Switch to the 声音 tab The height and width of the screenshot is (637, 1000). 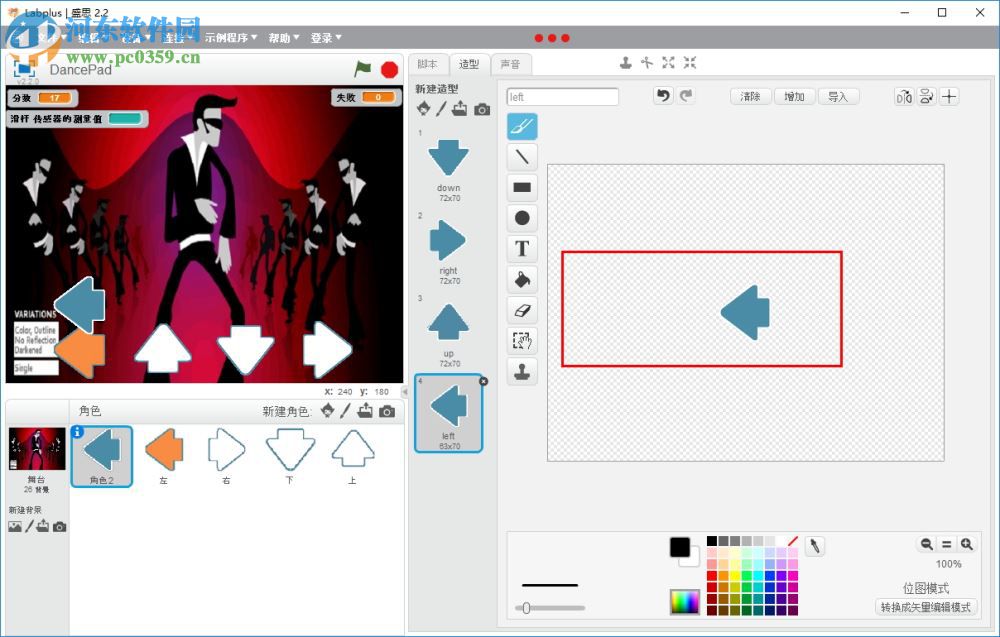(x=510, y=64)
